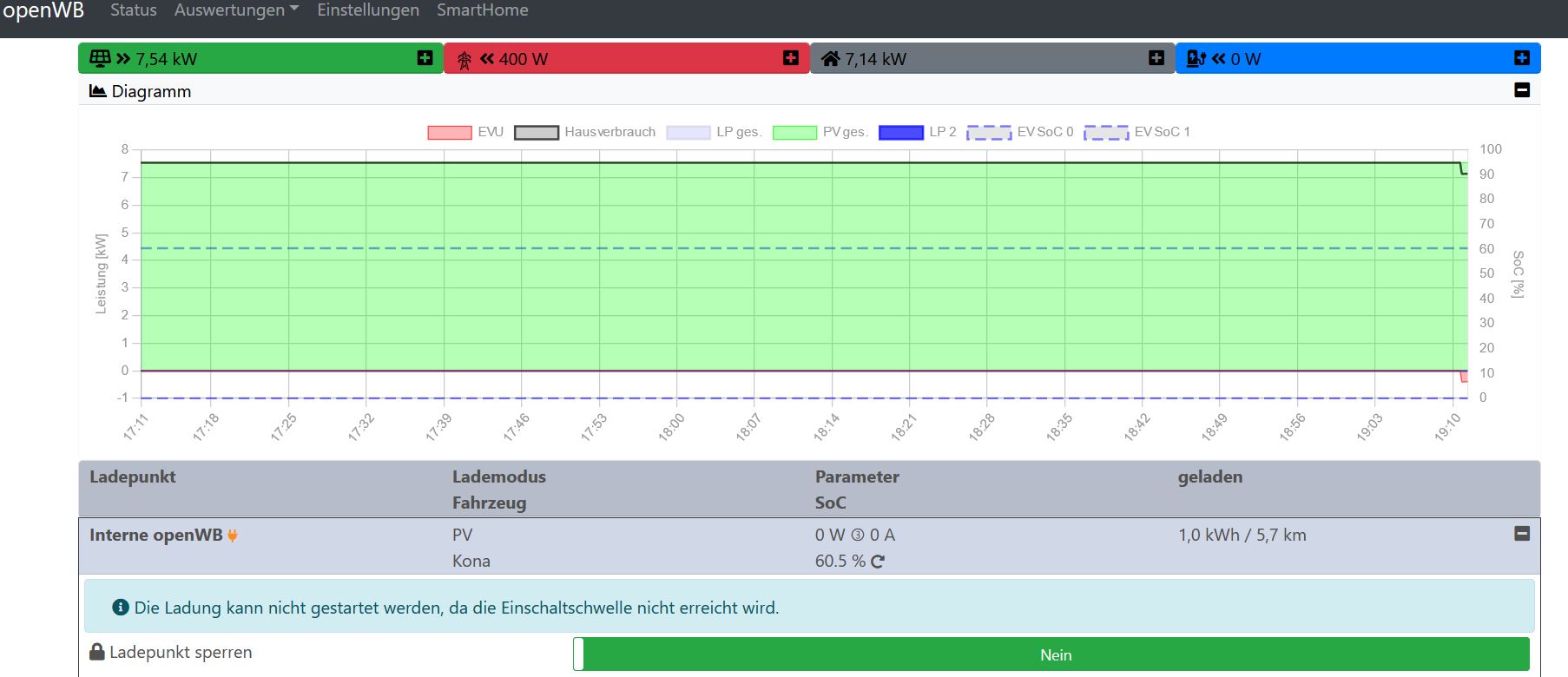This screenshot has height=677, width=1568.
Task: Click the Leistung [kW] axis title
Action: pyautogui.click(x=102, y=273)
